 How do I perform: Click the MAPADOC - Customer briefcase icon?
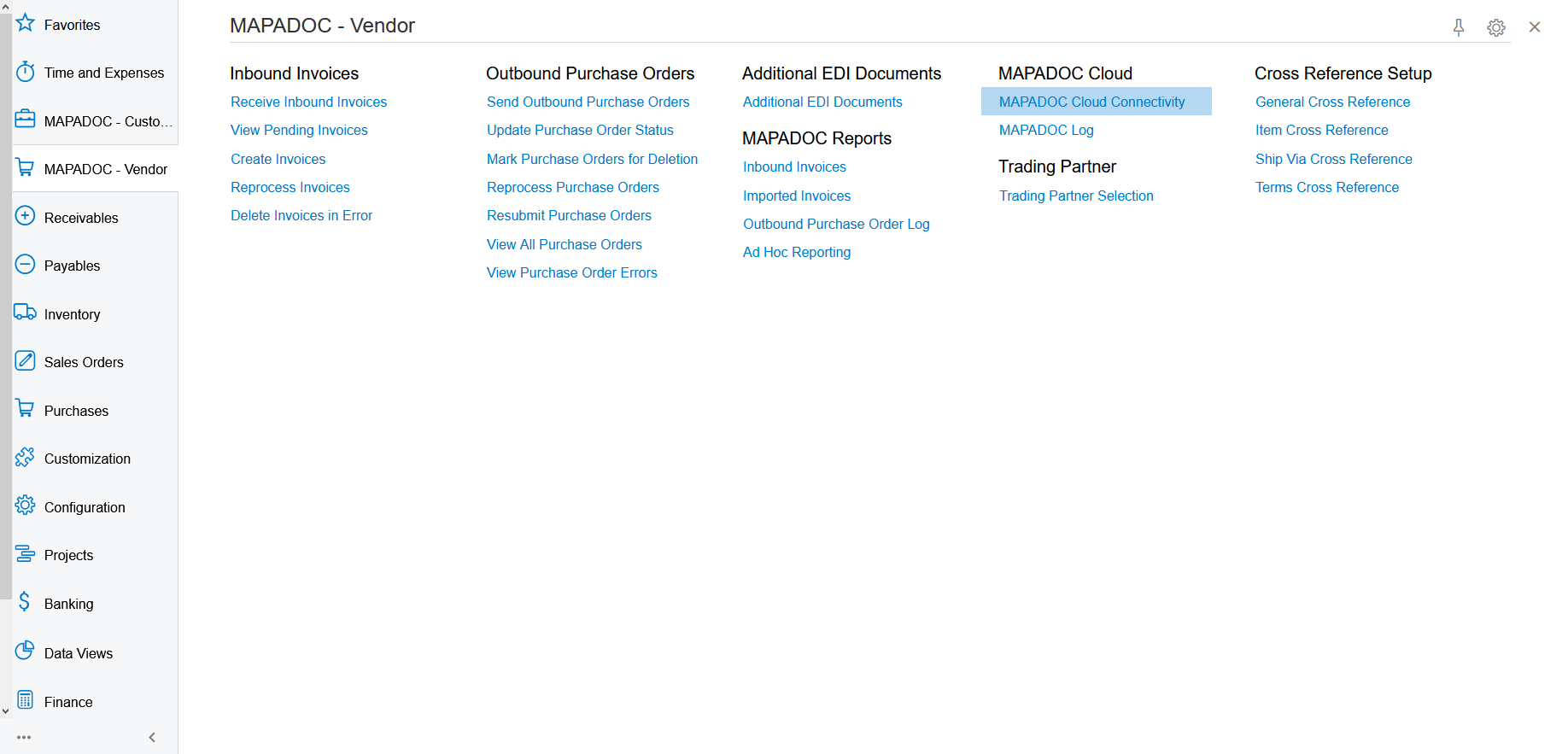point(26,119)
